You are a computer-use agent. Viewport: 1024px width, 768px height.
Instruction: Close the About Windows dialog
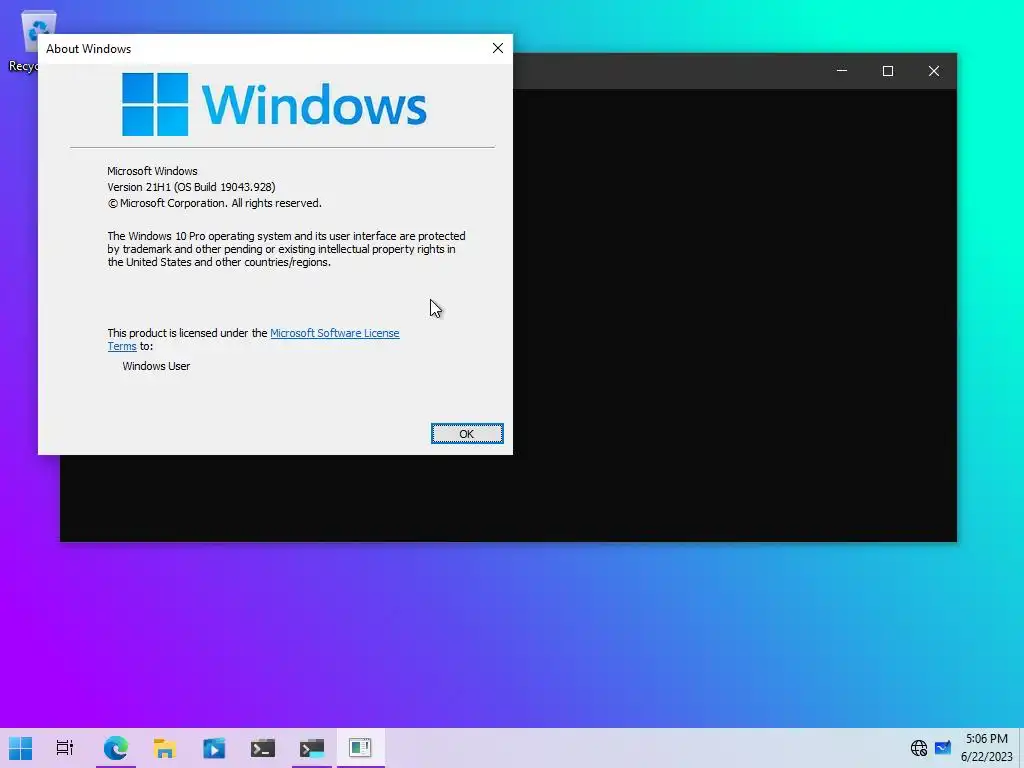click(x=498, y=48)
